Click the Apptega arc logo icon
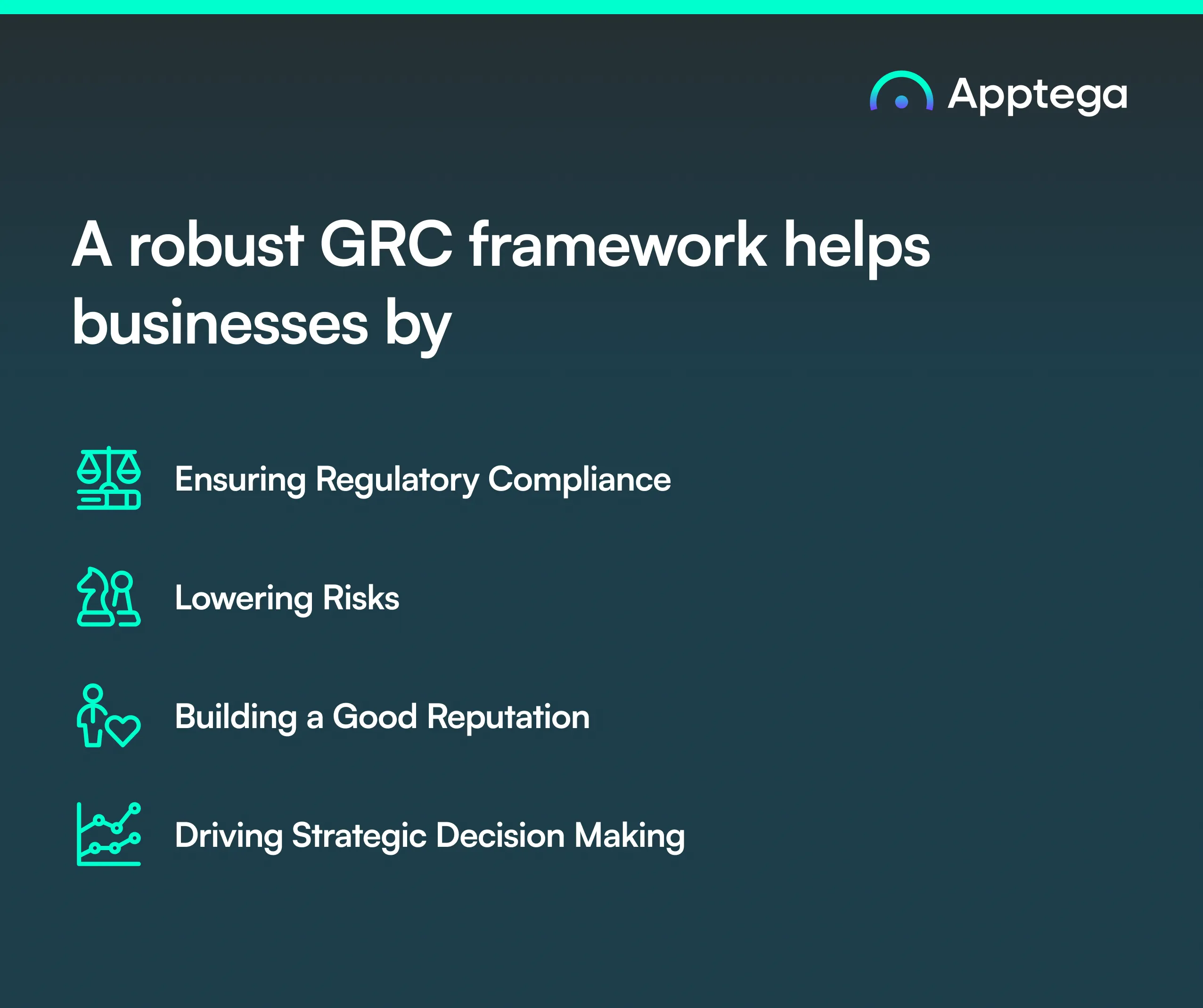The height and width of the screenshot is (1008, 1203). (901, 90)
